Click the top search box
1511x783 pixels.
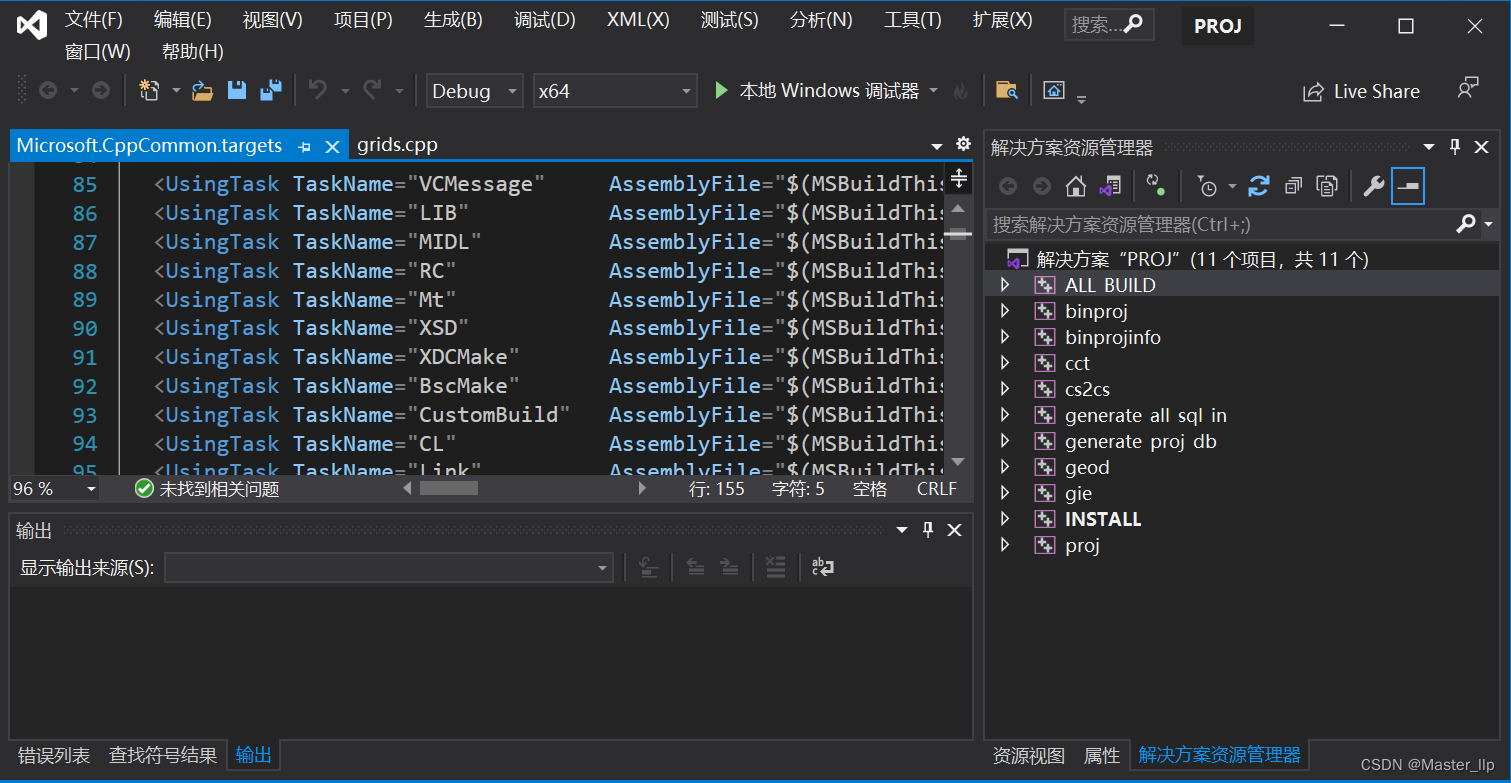pos(1109,25)
